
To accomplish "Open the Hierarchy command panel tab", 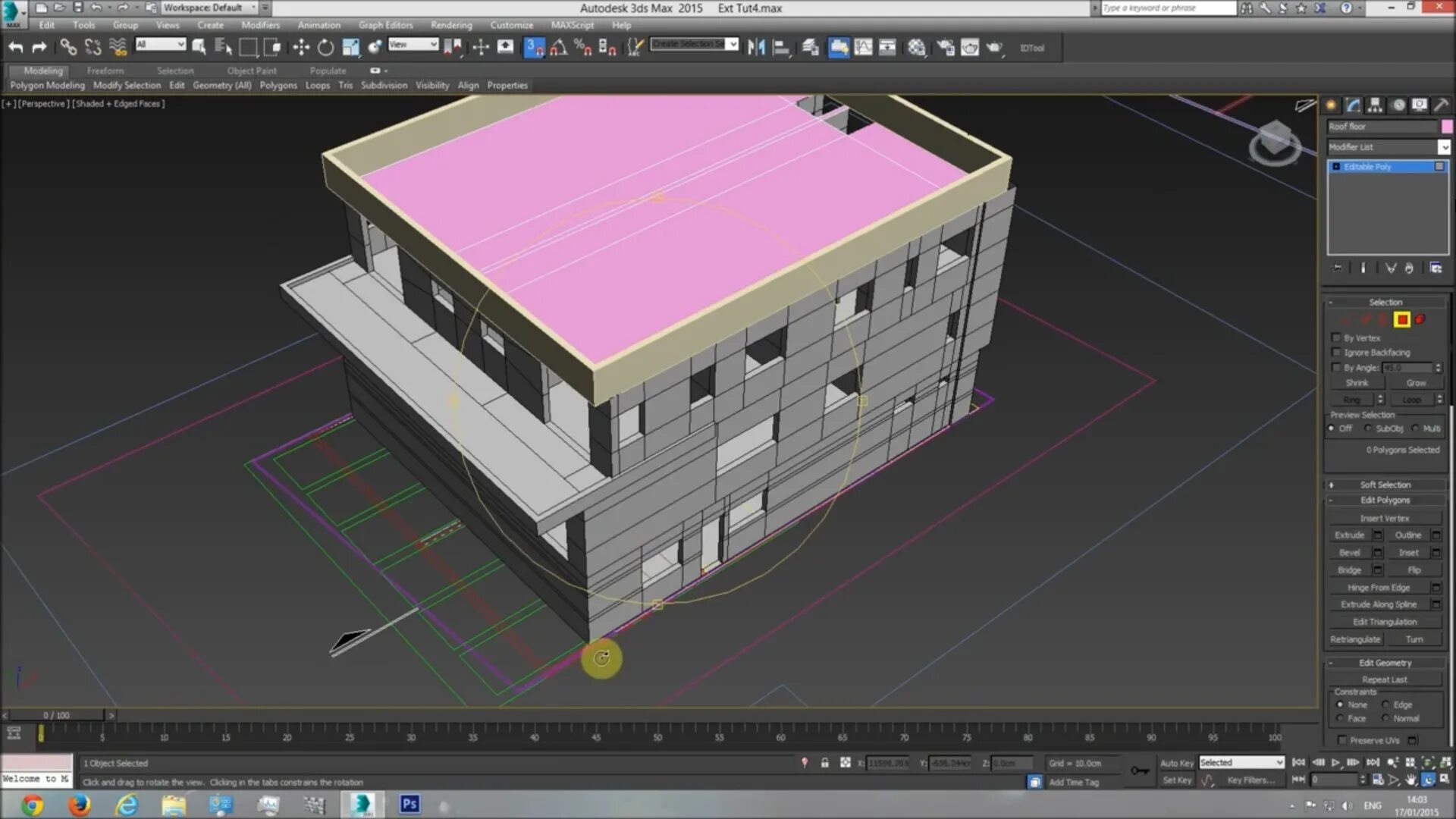I will coord(1375,105).
